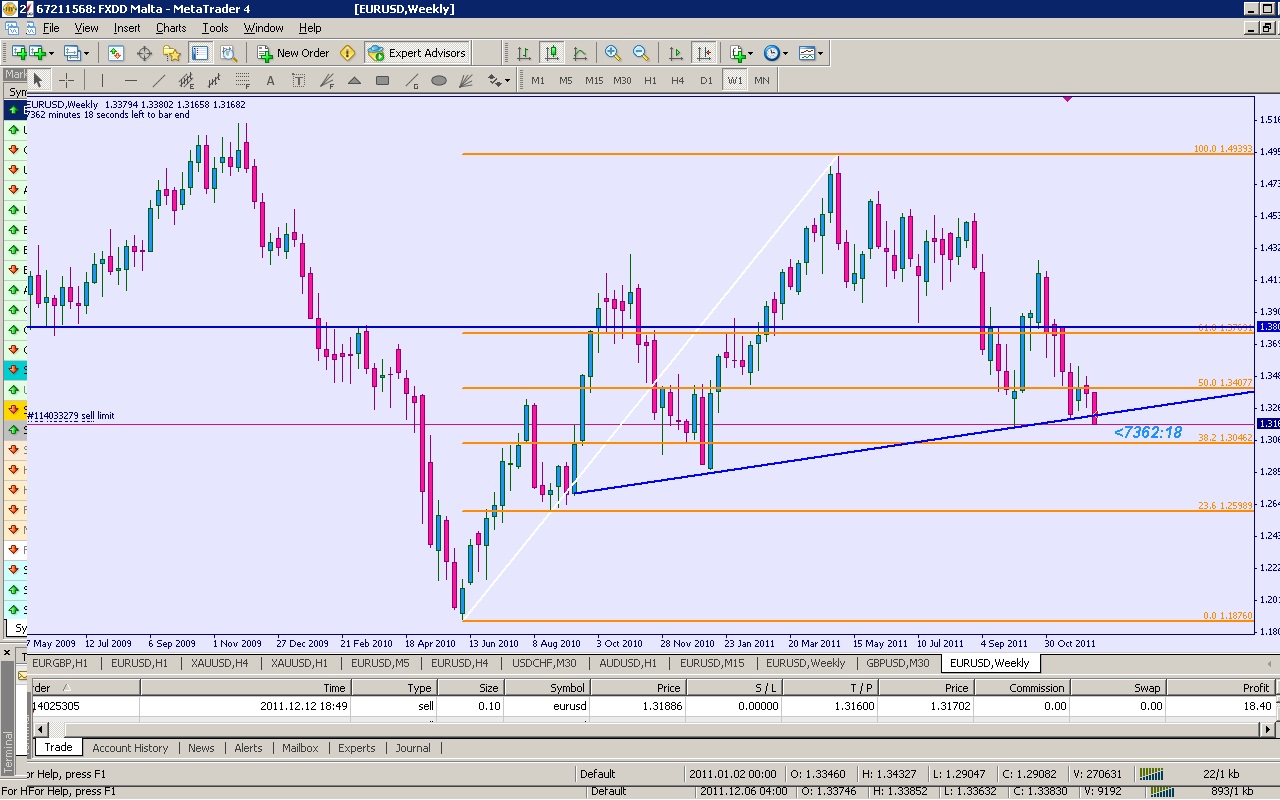This screenshot has height=800, width=1280.
Task: Switch to the GBPUSD,M30 chart tab
Action: [x=898, y=662]
